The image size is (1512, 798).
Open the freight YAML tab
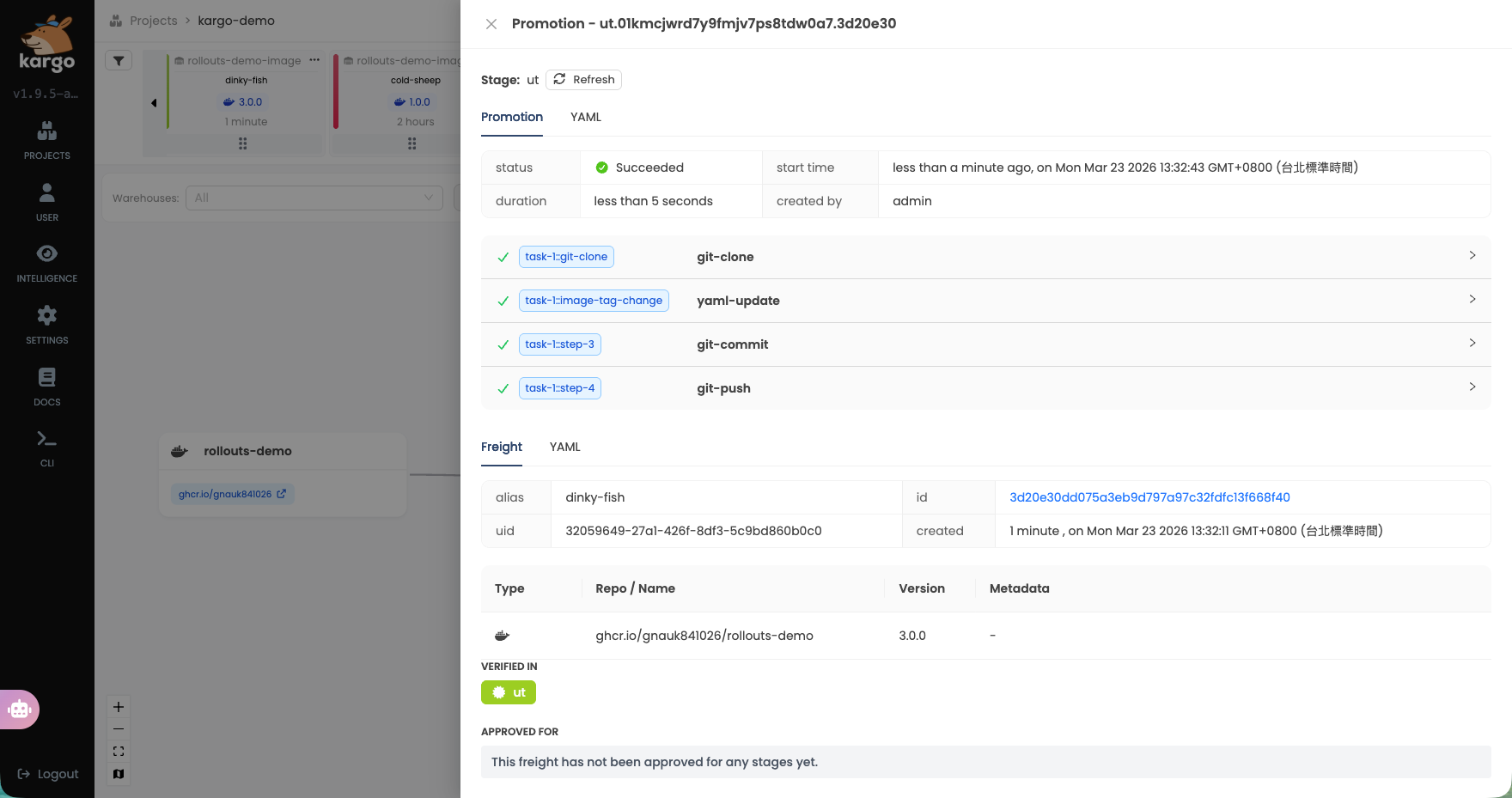click(565, 447)
